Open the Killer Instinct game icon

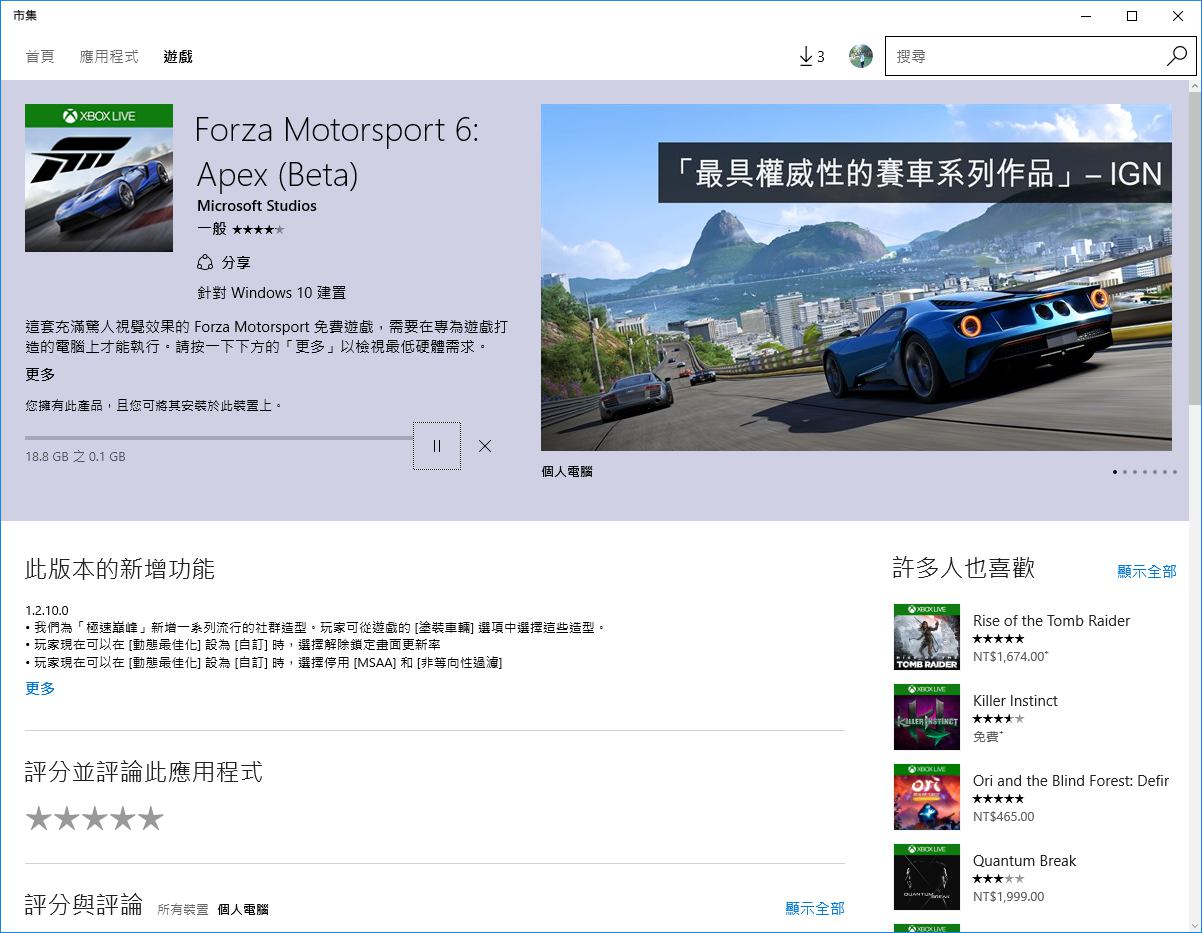point(926,717)
